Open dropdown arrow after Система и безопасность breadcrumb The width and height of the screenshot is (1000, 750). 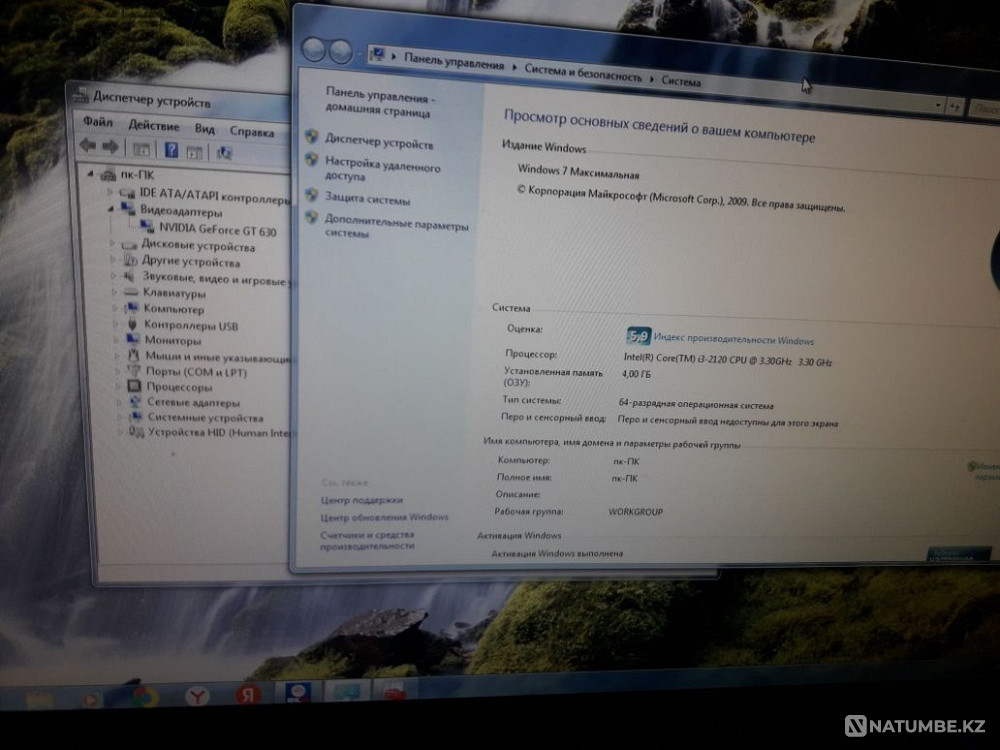[652, 79]
